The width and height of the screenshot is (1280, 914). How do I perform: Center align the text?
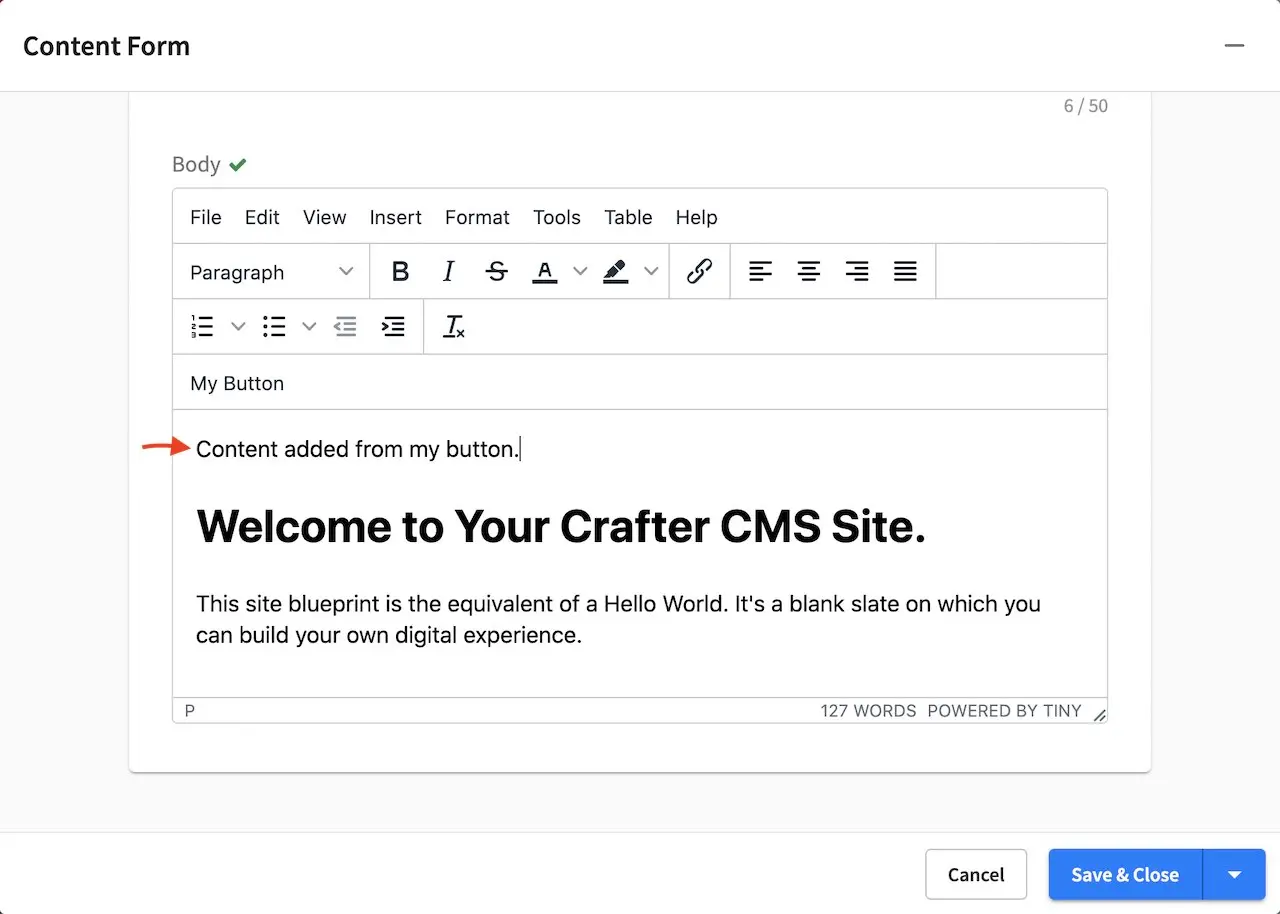tap(809, 272)
